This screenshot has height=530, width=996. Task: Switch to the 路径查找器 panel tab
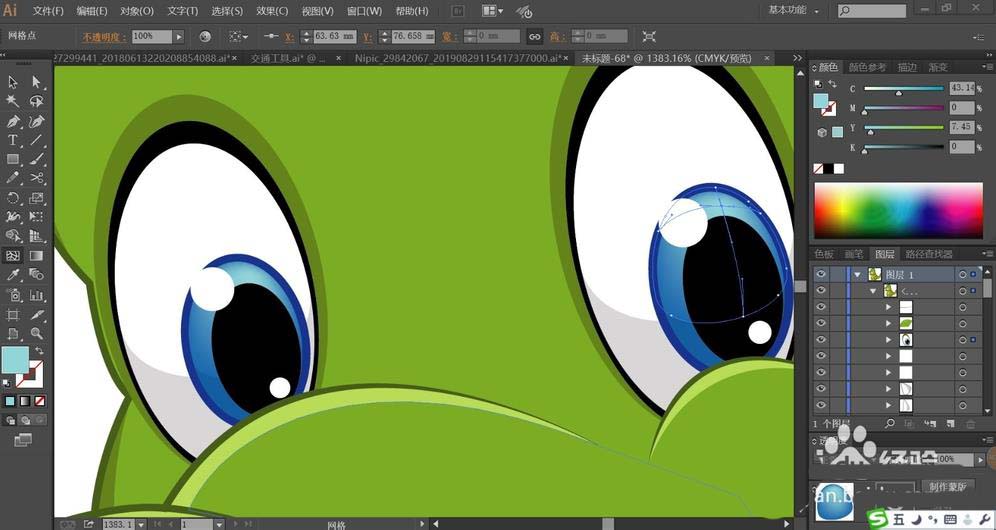click(x=929, y=254)
